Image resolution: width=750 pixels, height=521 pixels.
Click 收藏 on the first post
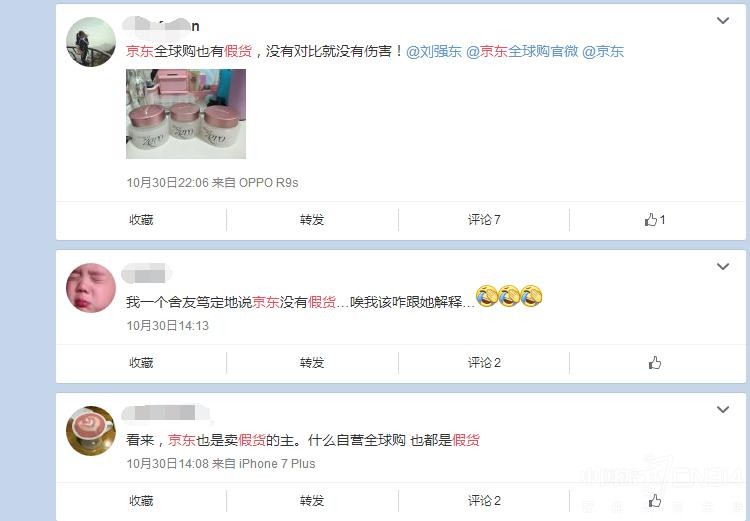pyautogui.click(x=141, y=220)
